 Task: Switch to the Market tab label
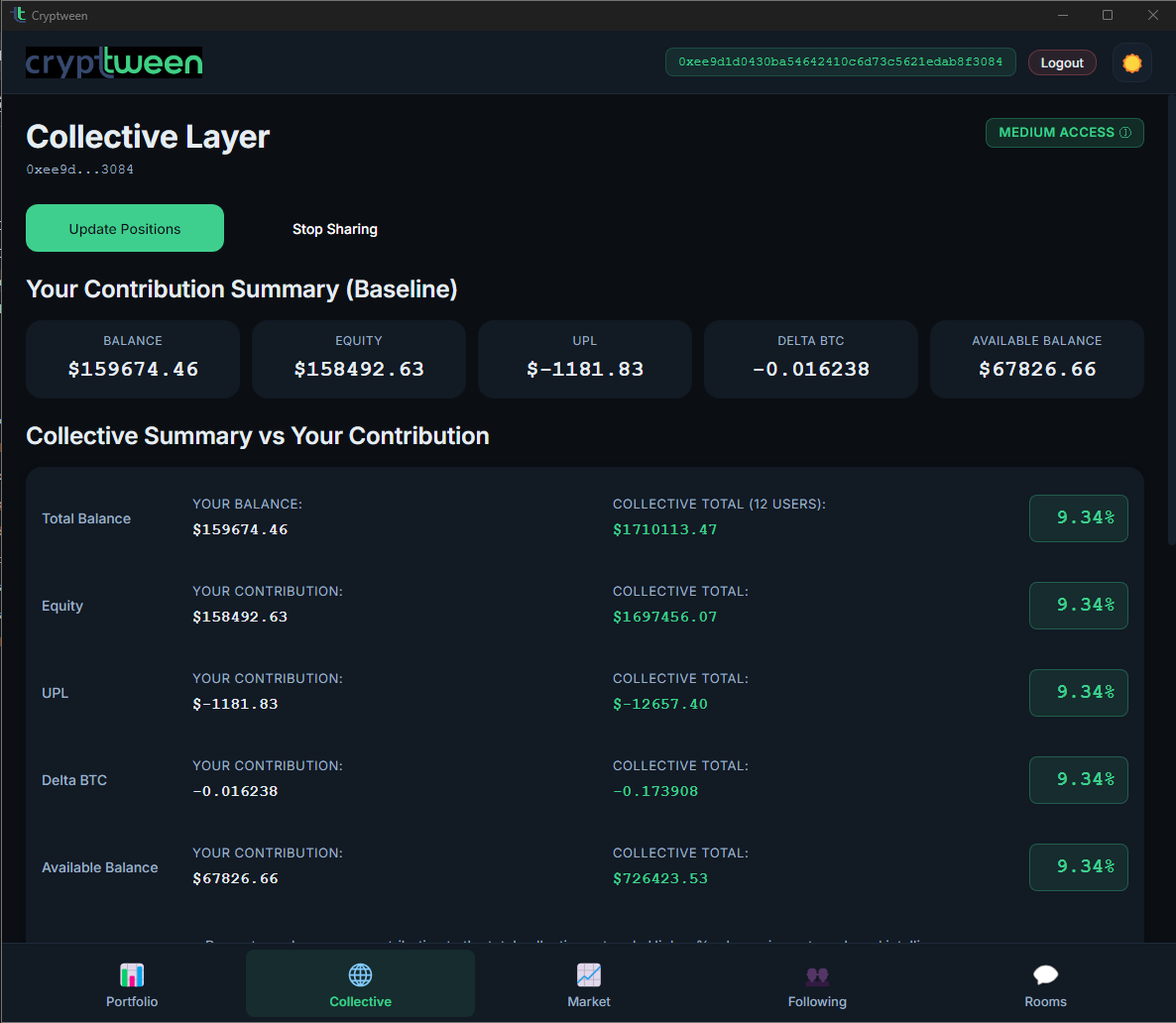[x=589, y=1001]
